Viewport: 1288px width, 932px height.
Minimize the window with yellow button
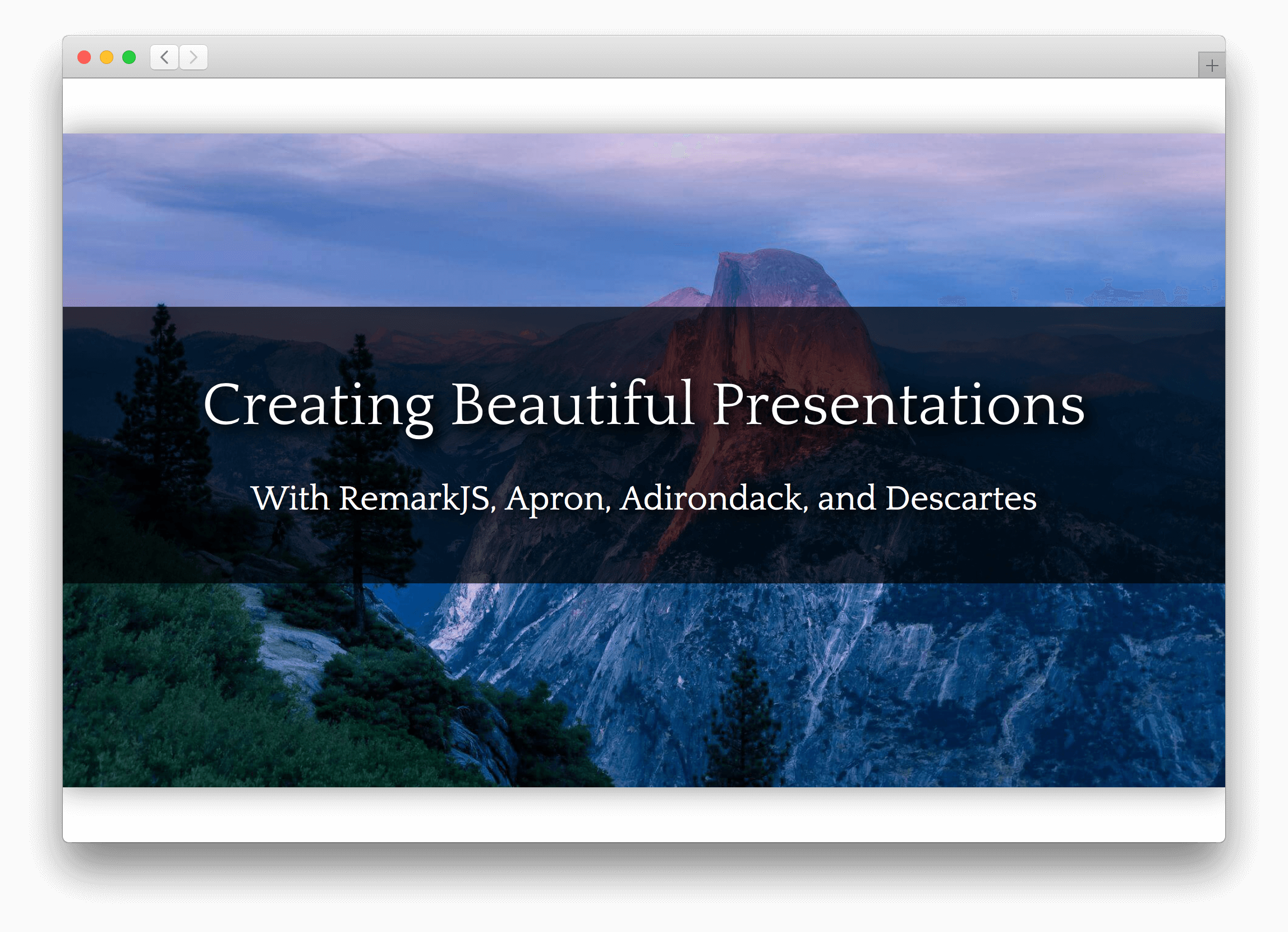(x=107, y=57)
